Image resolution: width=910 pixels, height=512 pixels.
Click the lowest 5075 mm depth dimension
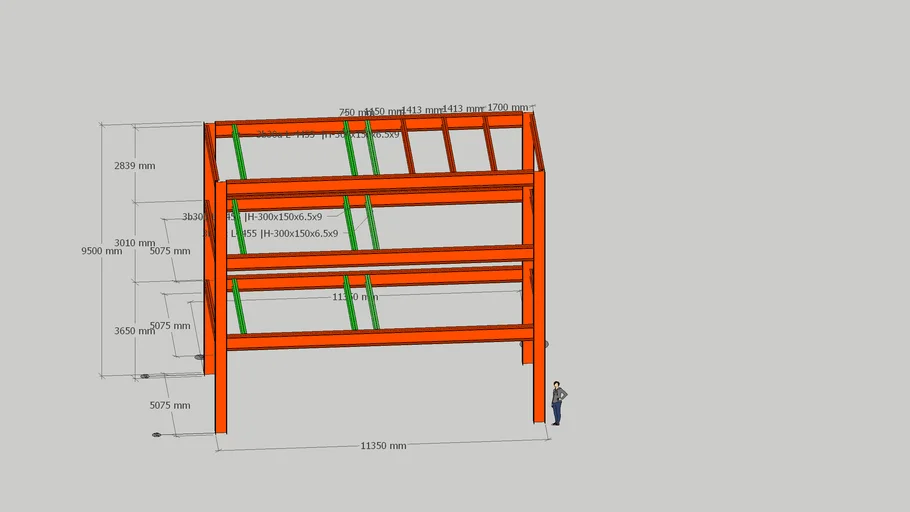point(169,406)
